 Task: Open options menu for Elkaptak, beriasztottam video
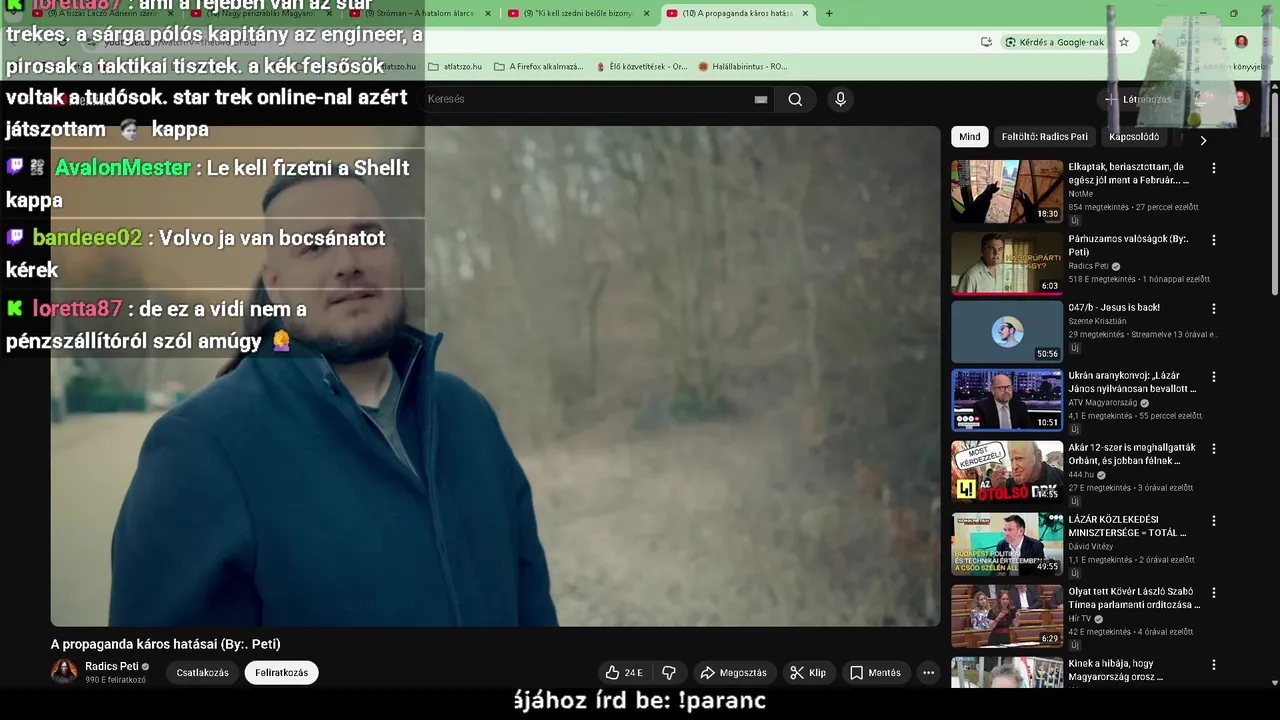1214,168
